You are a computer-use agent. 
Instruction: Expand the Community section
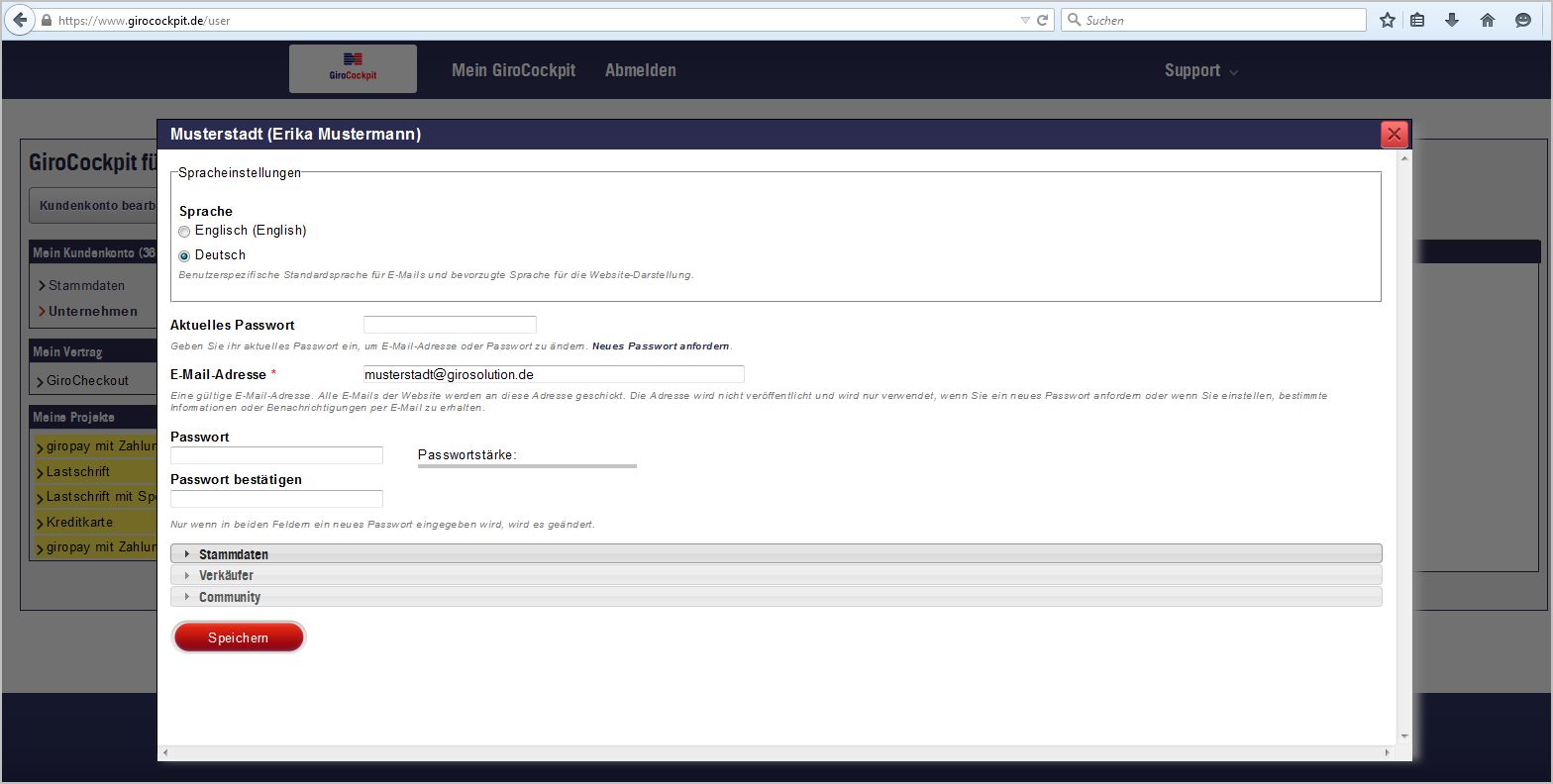pyautogui.click(x=229, y=597)
